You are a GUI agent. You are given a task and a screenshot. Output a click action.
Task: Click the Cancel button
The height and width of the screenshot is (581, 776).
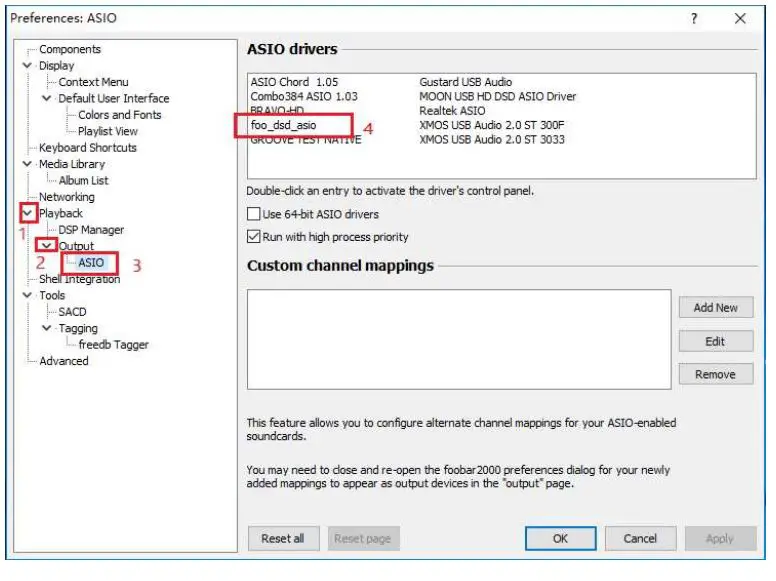(x=640, y=538)
